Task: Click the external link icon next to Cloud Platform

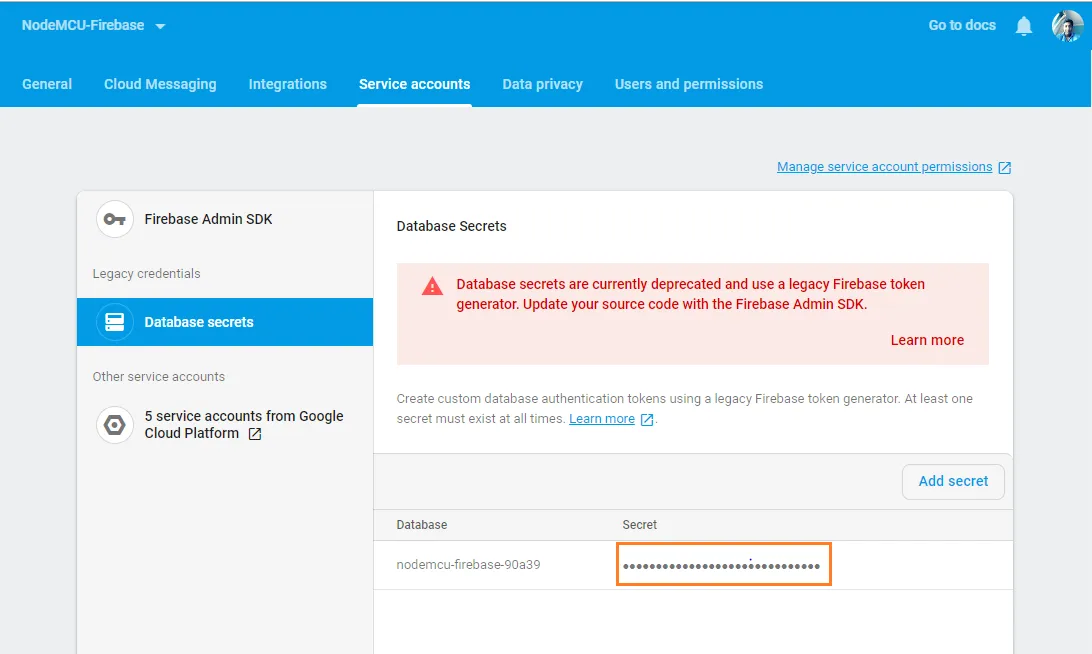Action: click(253, 434)
